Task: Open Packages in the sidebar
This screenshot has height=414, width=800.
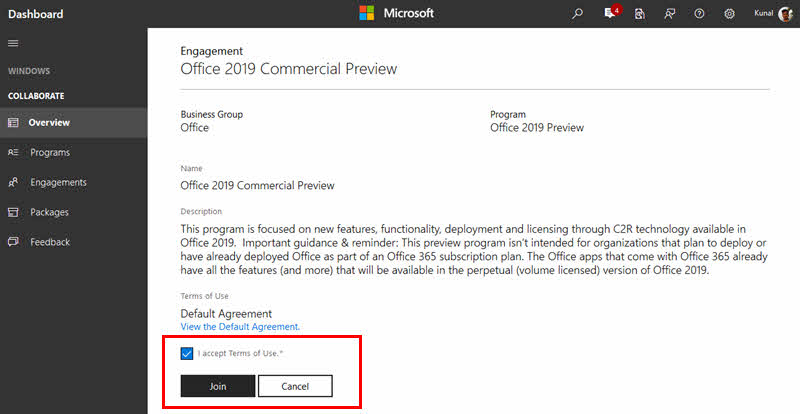Action: pyautogui.click(x=49, y=212)
